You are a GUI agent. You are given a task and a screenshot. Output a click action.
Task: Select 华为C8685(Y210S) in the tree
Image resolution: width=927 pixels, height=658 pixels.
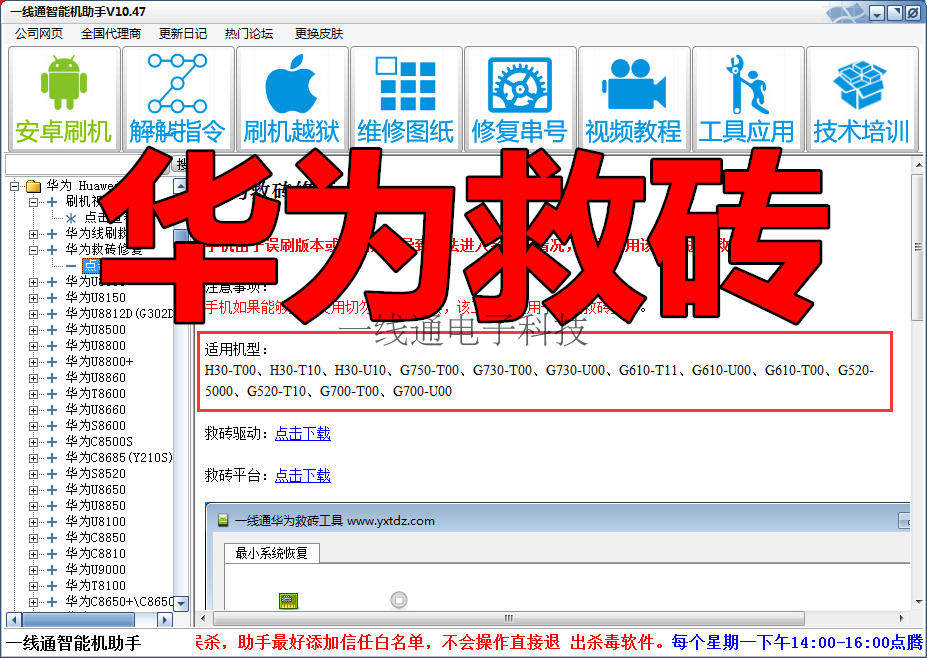[119, 458]
